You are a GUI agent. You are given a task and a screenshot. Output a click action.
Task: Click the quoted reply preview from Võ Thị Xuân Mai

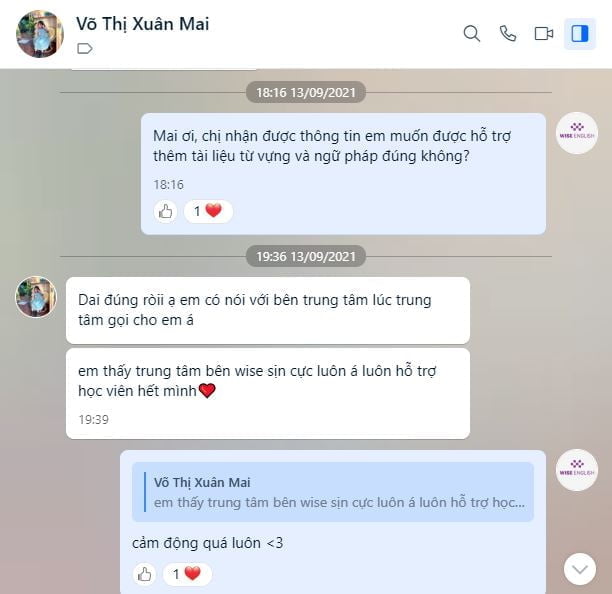tap(333, 492)
